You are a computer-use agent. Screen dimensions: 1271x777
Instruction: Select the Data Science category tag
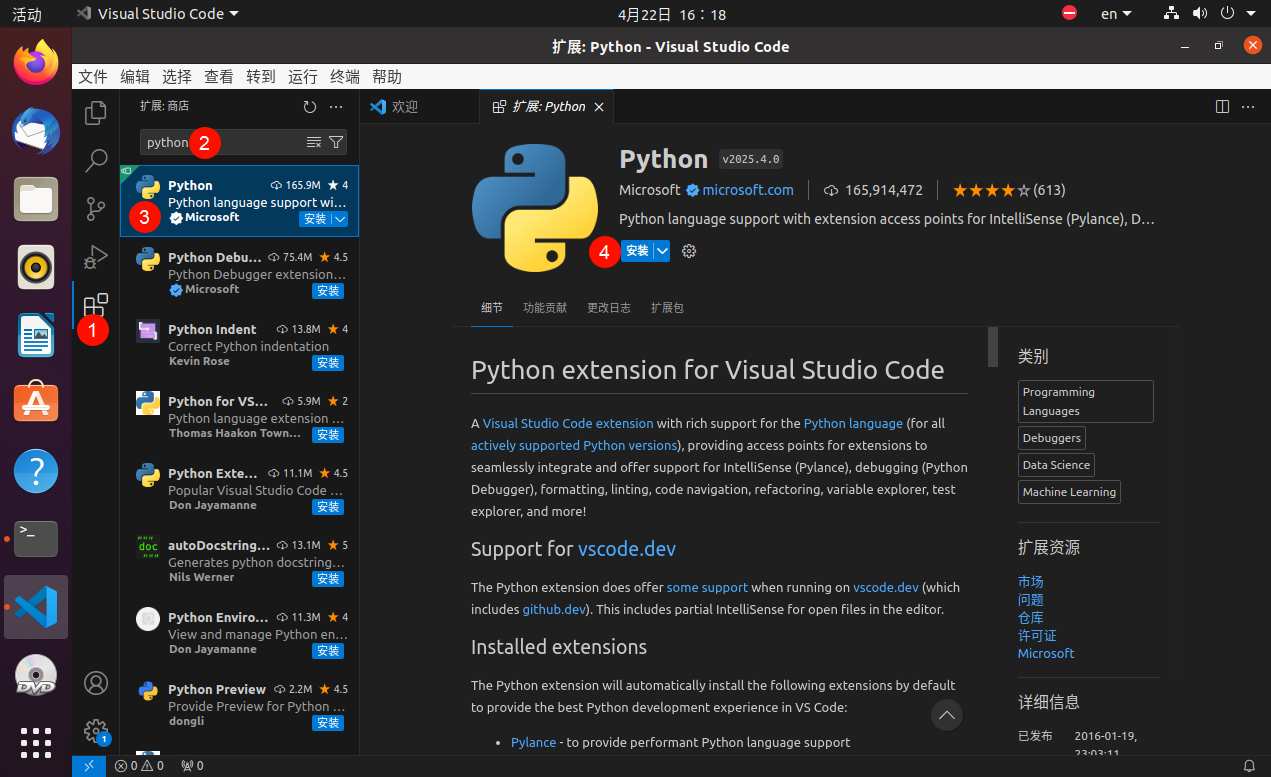[1056, 465]
